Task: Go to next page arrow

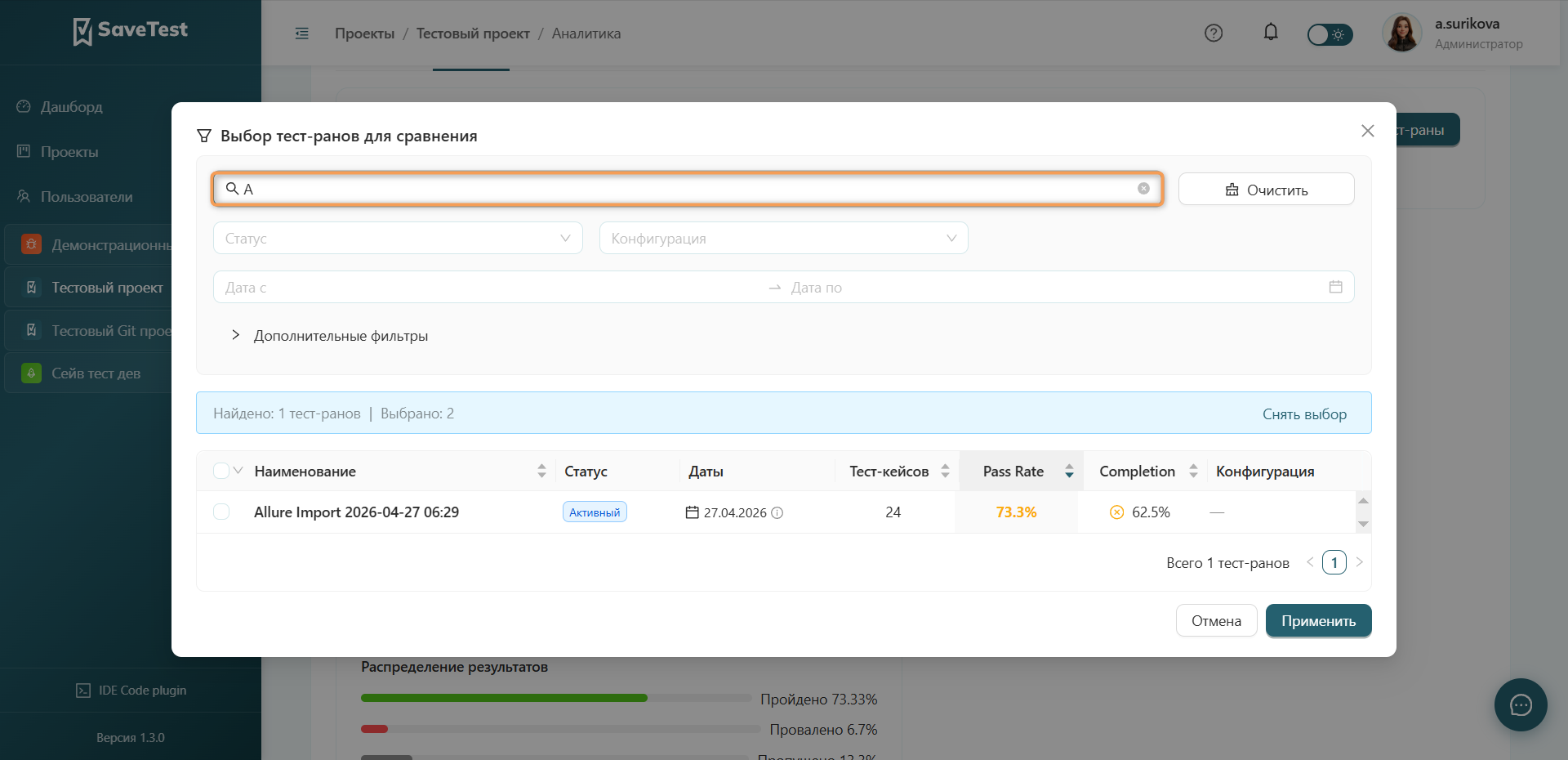Action: tap(1359, 562)
